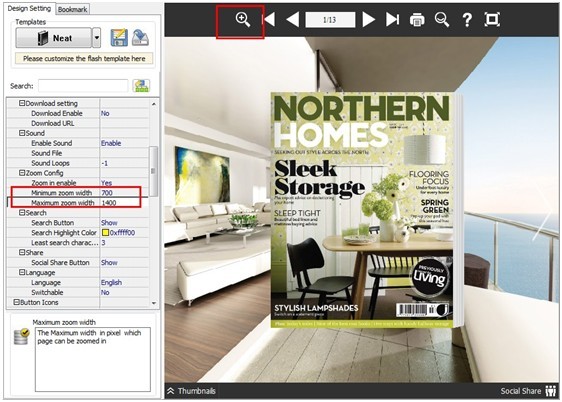The image size is (562, 402).
Task: Select the Sound Loops value -1
Action: pyautogui.click(x=105, y=163)
